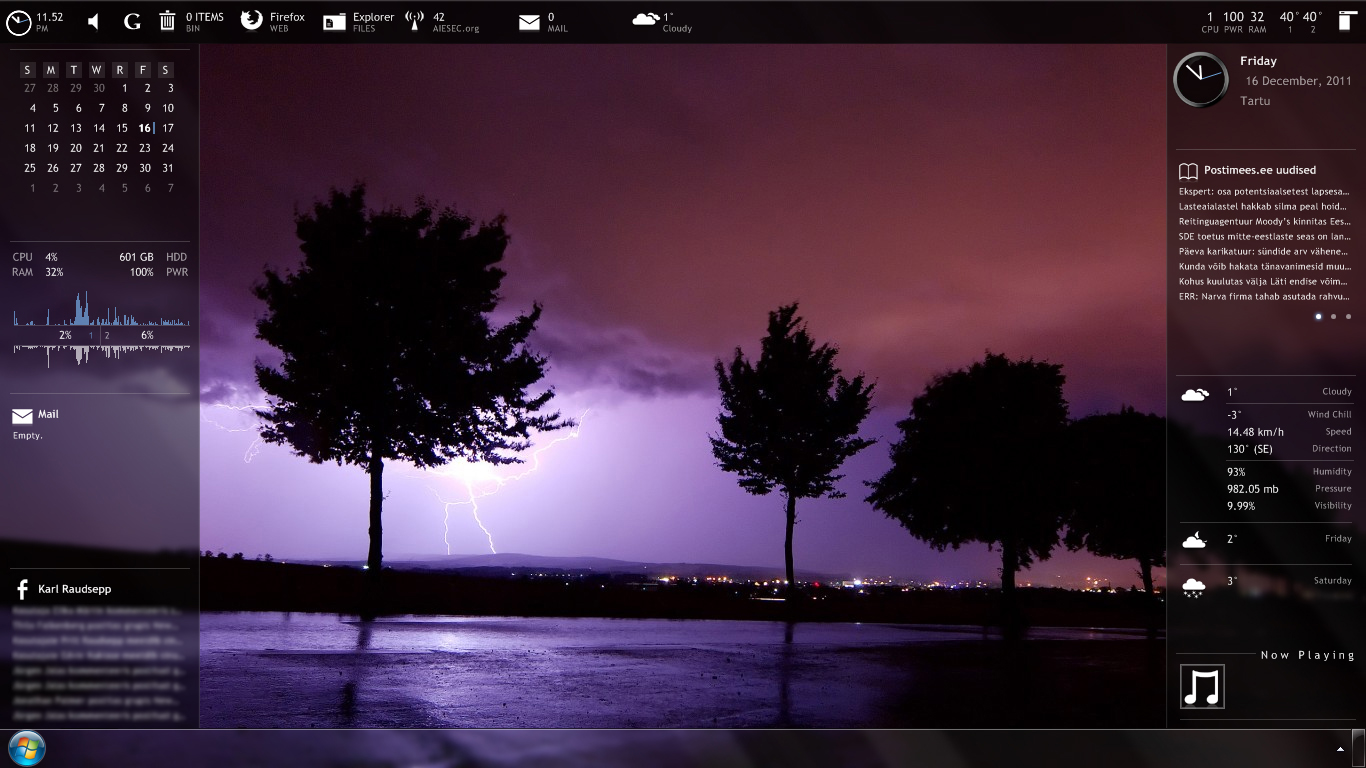Open Karl Raudsepp Facebook profile name

point(75,589)
